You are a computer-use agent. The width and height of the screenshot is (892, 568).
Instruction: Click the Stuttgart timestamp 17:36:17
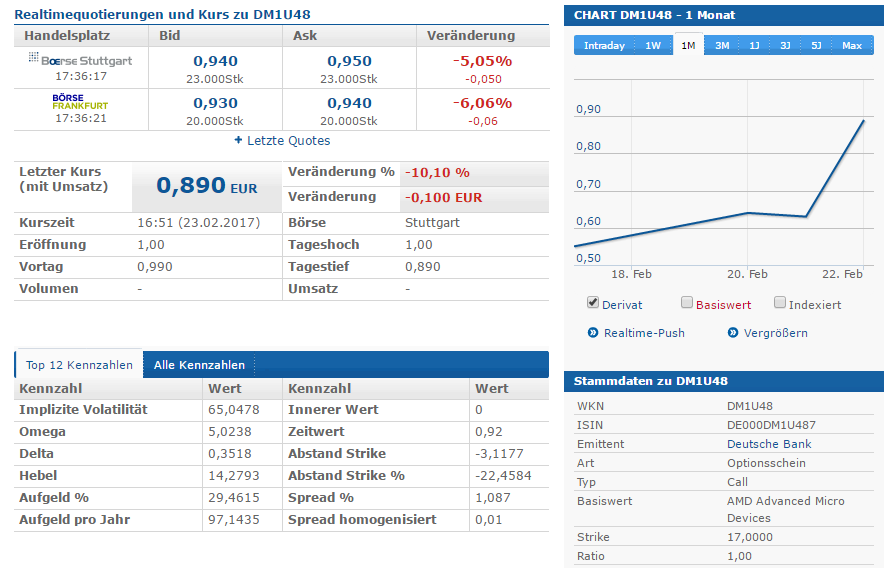tap(81, 76)
